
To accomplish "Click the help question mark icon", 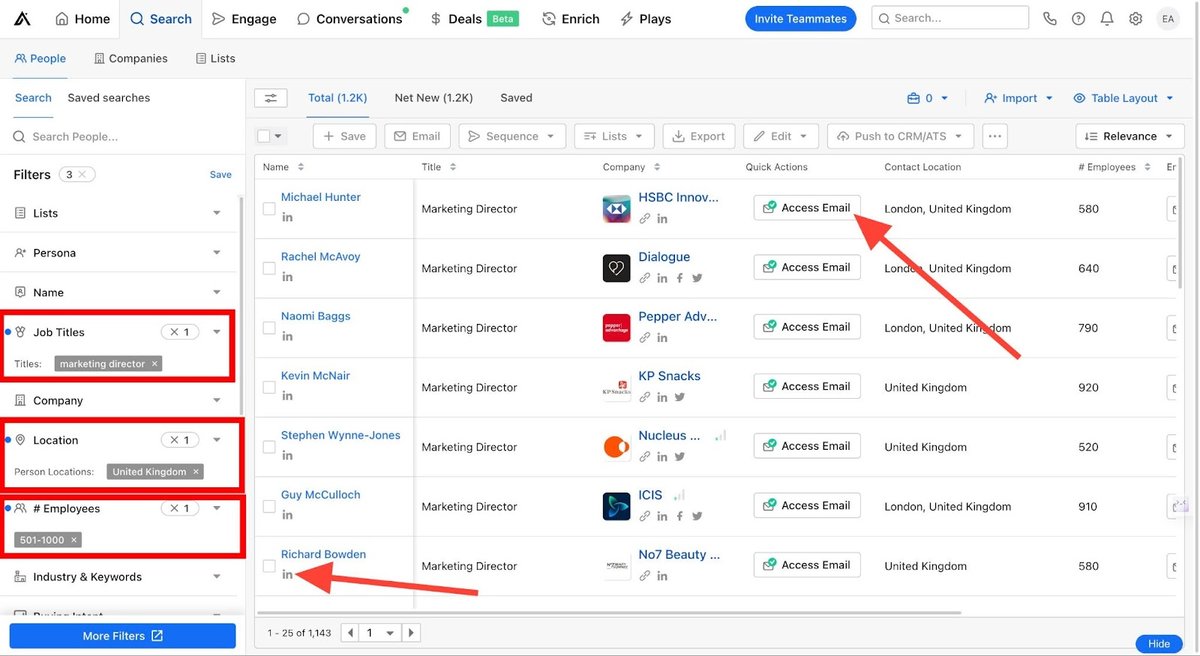I will coord(1078,17).
